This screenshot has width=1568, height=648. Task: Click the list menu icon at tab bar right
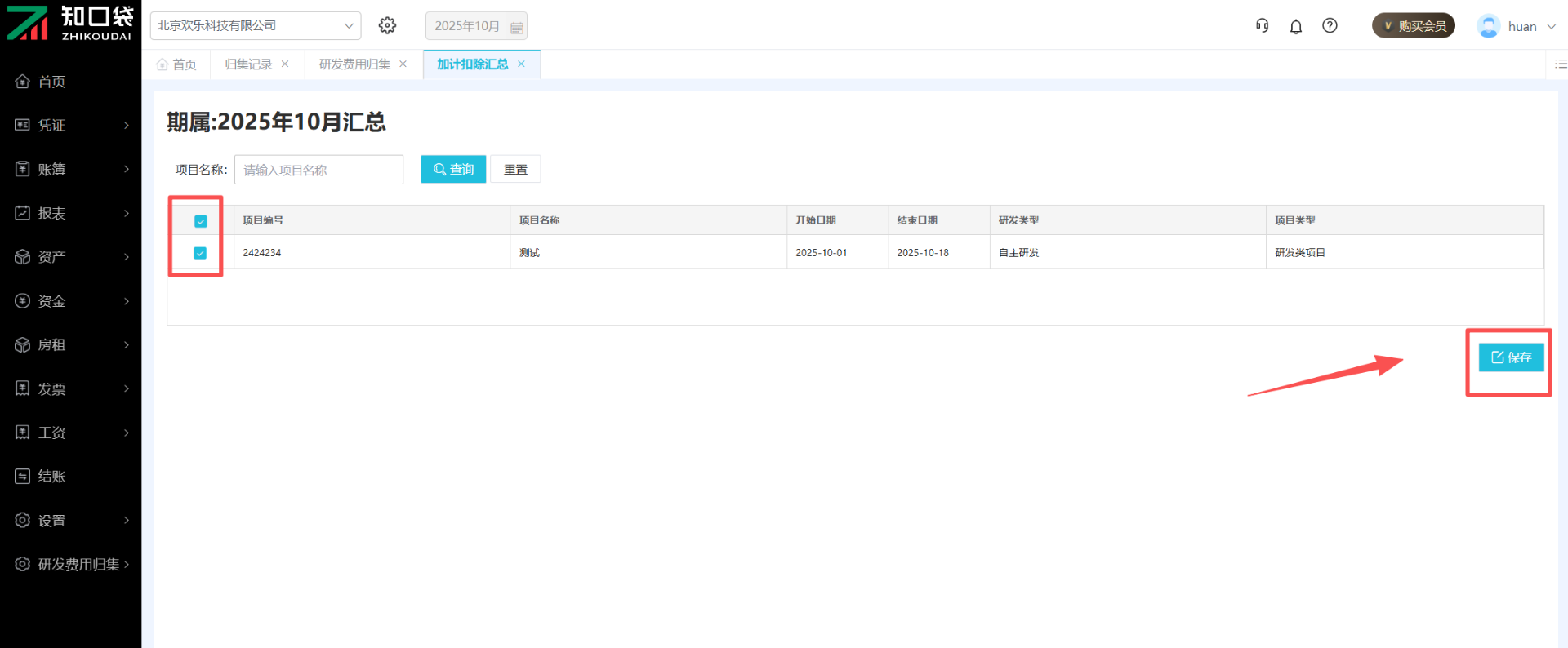[1561, 64]
